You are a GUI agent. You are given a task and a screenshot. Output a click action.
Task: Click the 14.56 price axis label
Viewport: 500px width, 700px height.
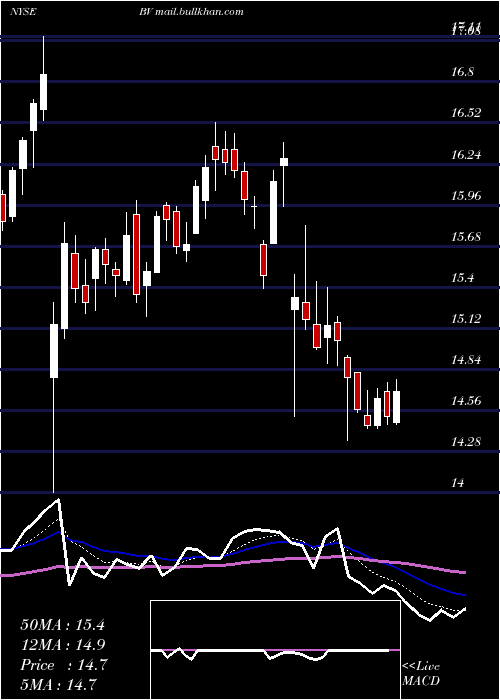click(466, 401)
